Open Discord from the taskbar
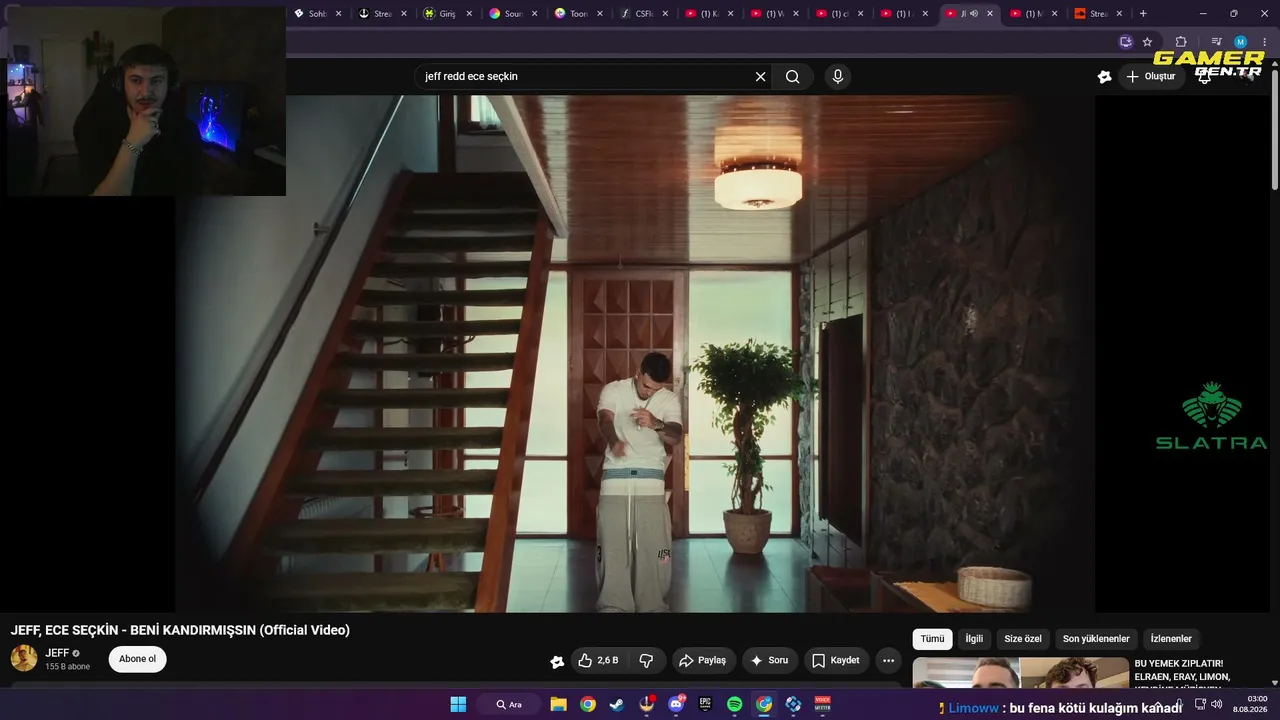Screen dimensions: 1280x720 (676, 704)
